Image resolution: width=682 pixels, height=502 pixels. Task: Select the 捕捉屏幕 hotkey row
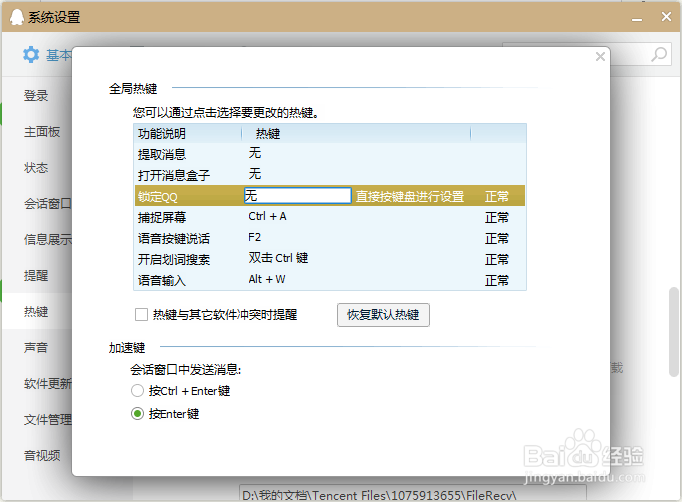click(x=330, y=217)
